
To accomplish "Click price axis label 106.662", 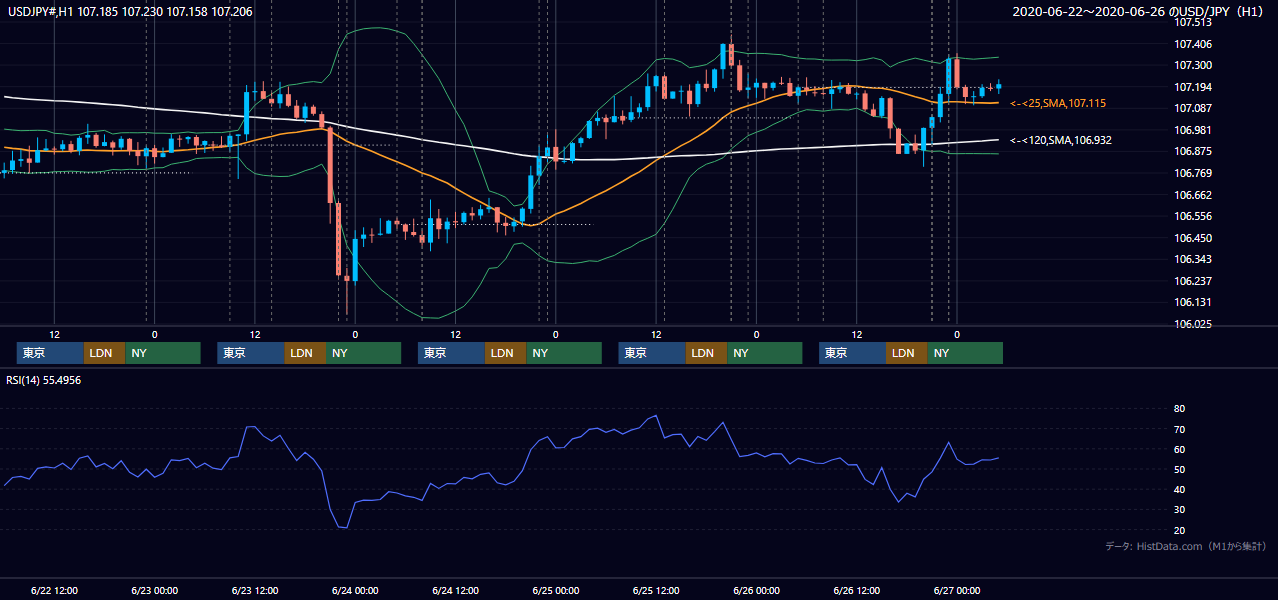I will tap(1194, 195).
